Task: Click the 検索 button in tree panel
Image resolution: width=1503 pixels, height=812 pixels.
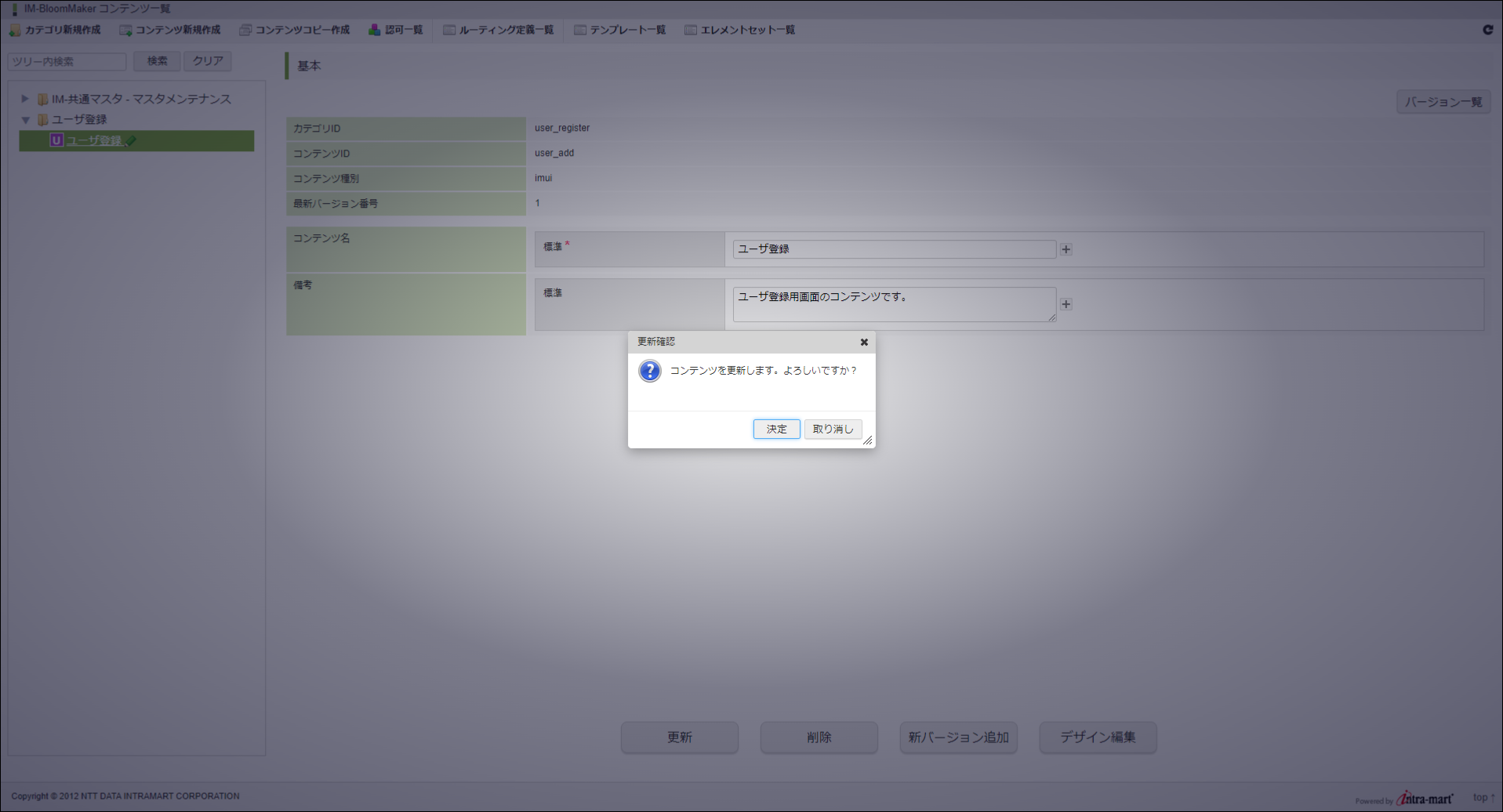Action: coord(157,61)
